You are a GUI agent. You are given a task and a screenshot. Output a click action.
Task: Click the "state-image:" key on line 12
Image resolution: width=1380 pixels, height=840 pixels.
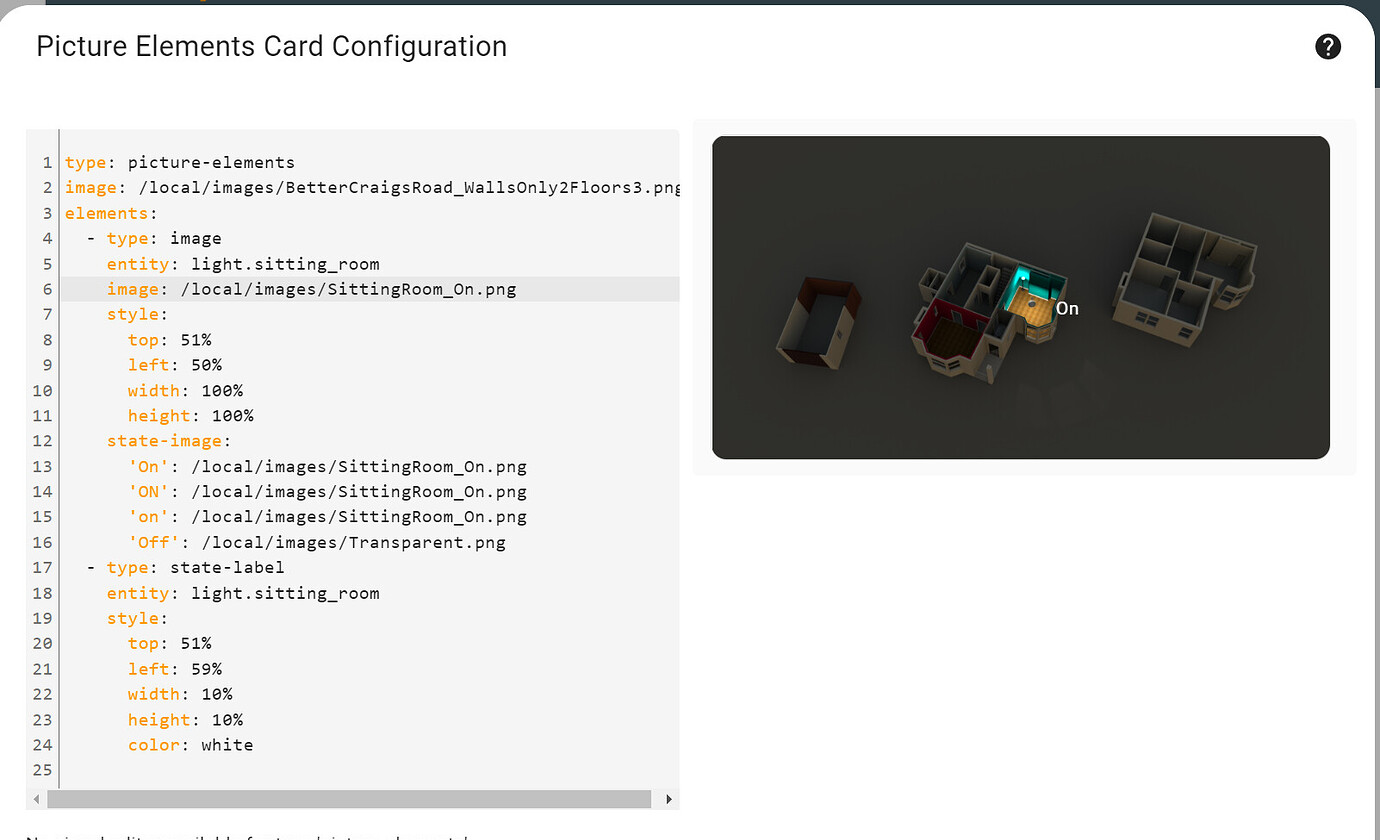point(166,440)
